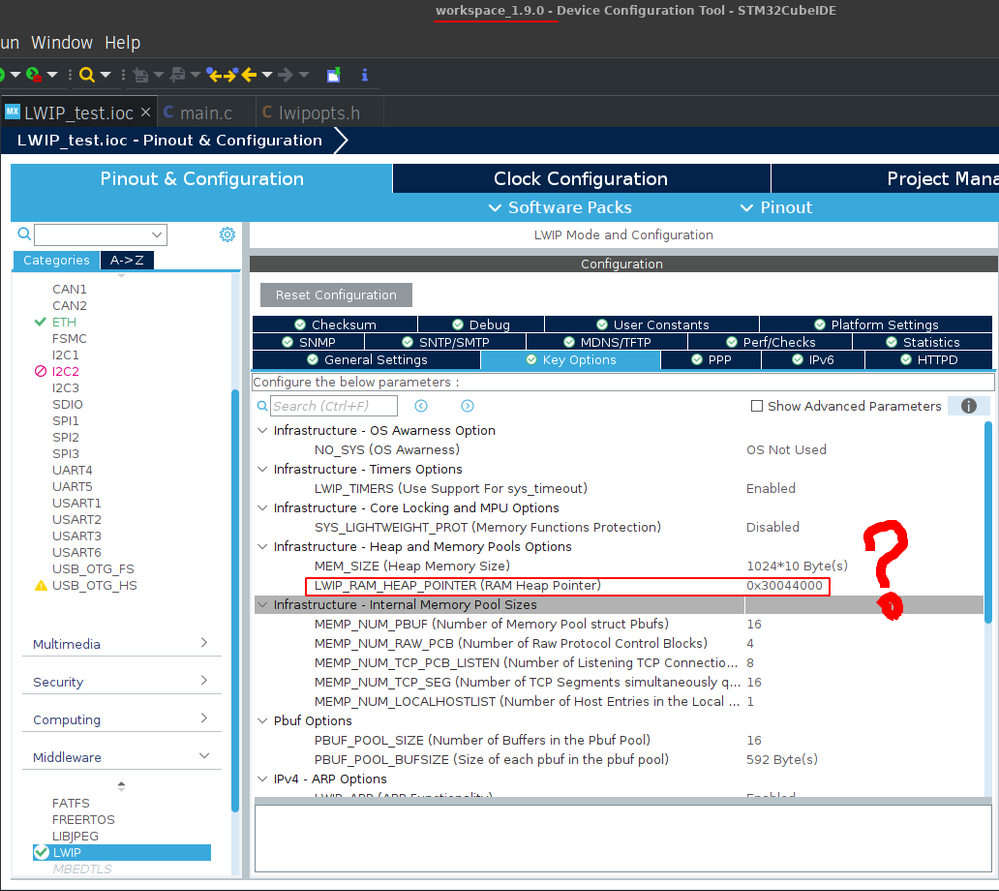Image resolution: width=999 pixels, height=891 pixels.
Task: Click the greyed-out Previous Annotation icon
Action: [178, 75]
